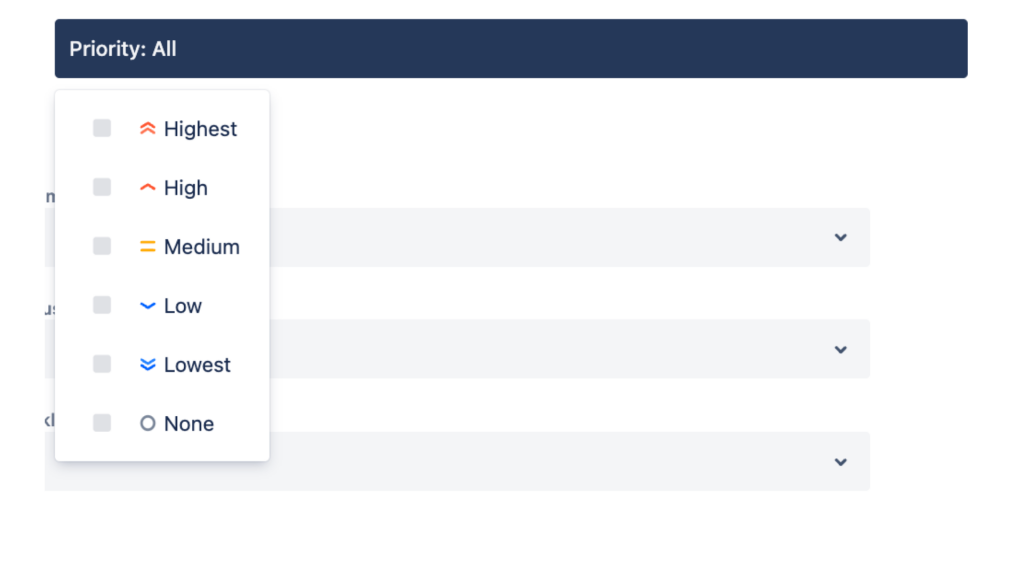Tick the Lowest priority checkbox
Viewport: 1024px width, 576px height.
click(x=102, y=364)
